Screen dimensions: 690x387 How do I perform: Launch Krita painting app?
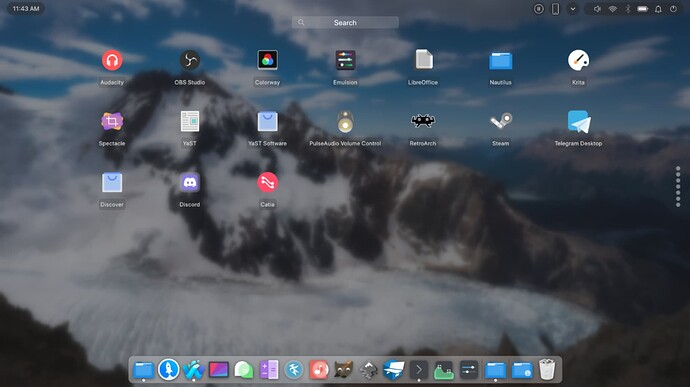point(578,60)
